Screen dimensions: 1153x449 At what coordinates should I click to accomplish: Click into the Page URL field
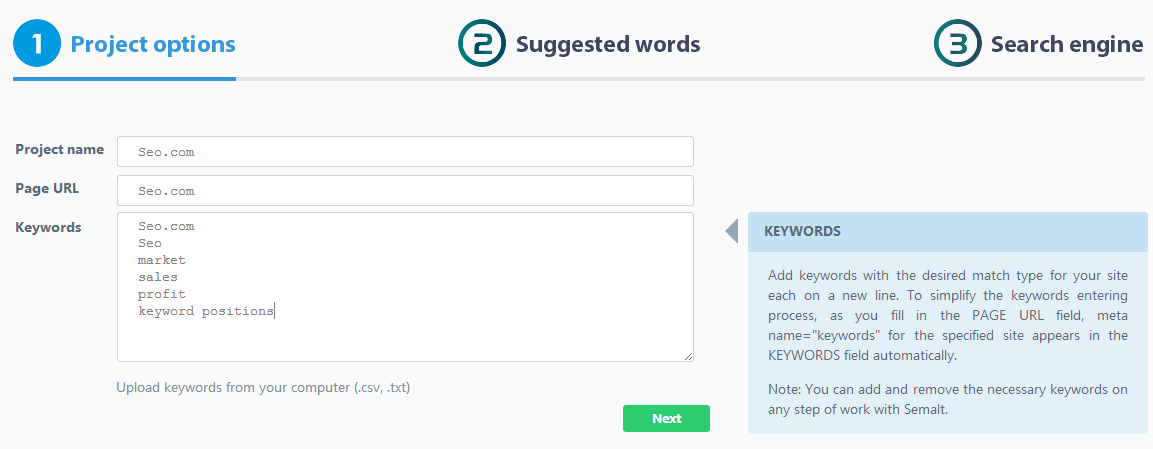point(405,191)
